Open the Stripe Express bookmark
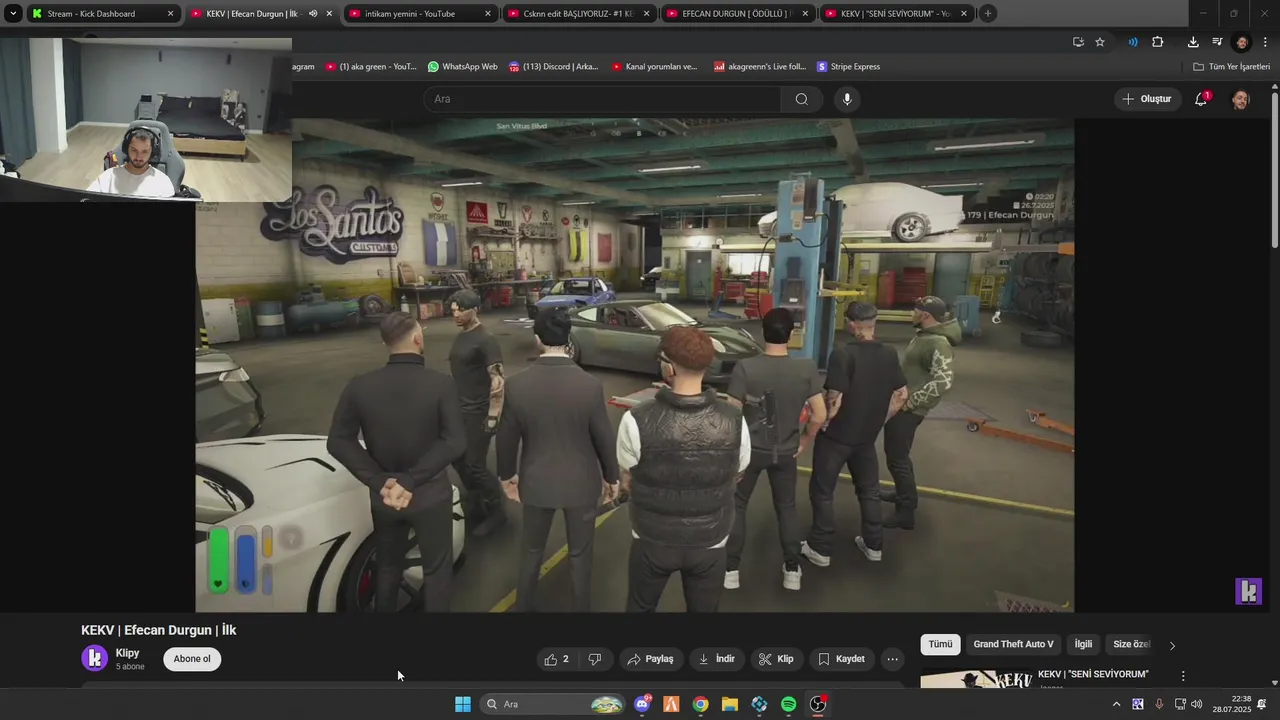This screenshot has width=1280, height=720. [x=849, y=67]
